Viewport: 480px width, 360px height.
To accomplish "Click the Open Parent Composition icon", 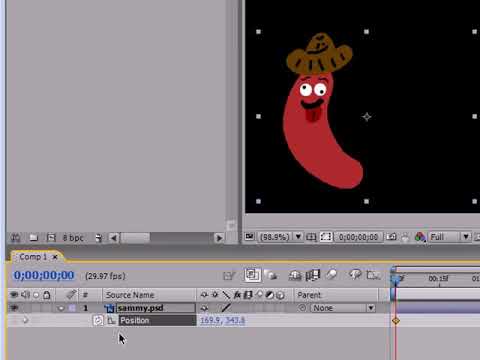I will pos(229,276).
